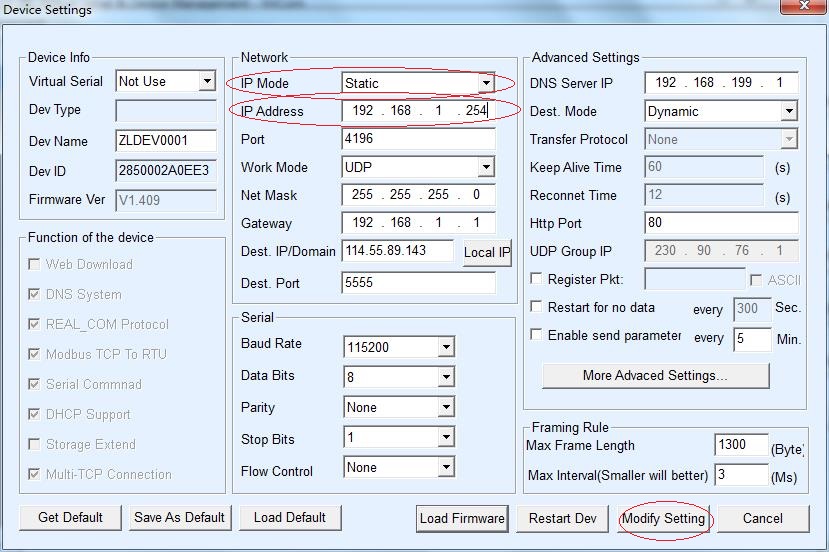The image size is (829, 552).
Task: Select the Max Frame Length field
Action: coord(741,445)
